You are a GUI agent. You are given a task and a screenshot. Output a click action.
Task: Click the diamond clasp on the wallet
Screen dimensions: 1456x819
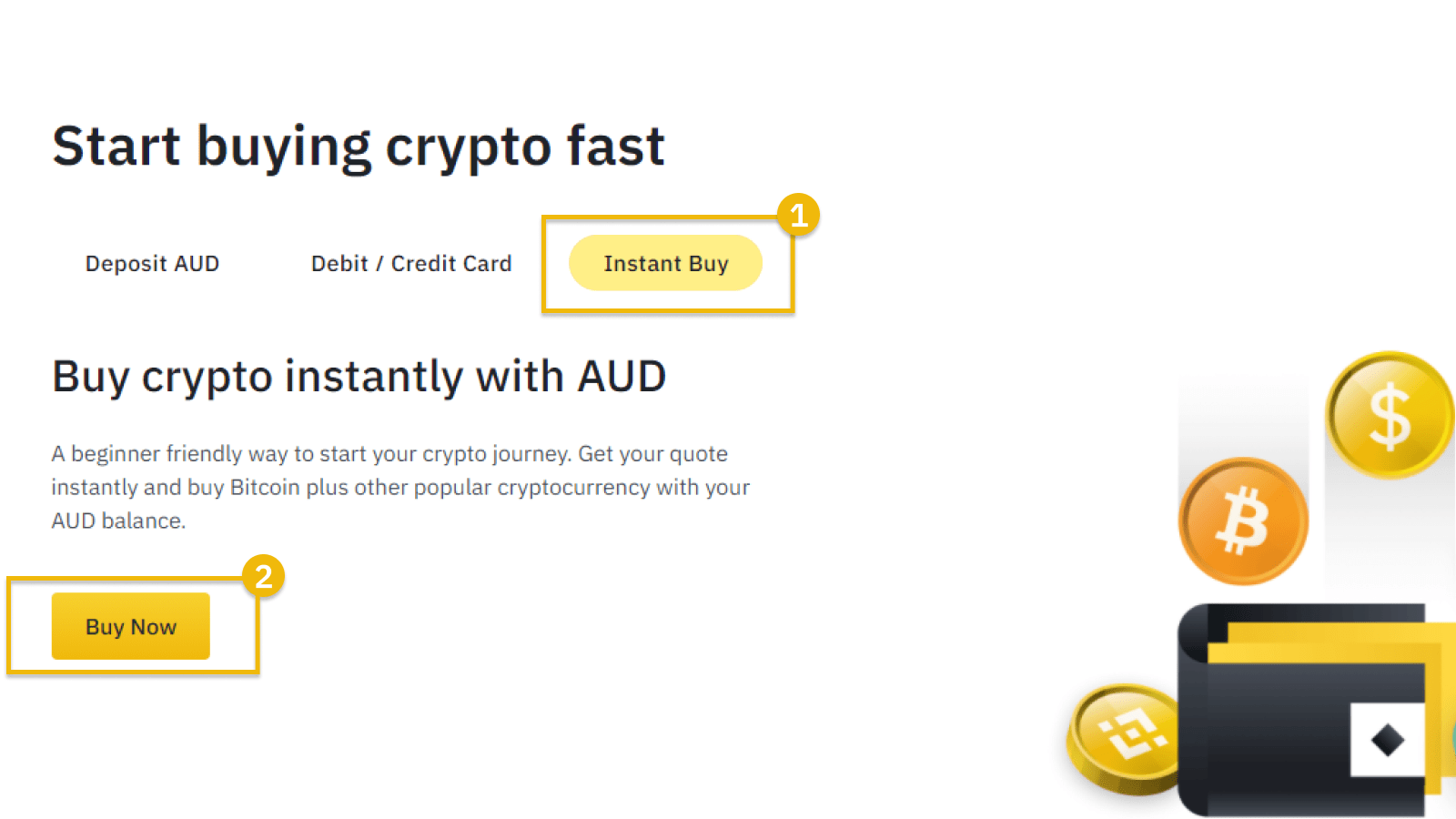coord(1388,740)
